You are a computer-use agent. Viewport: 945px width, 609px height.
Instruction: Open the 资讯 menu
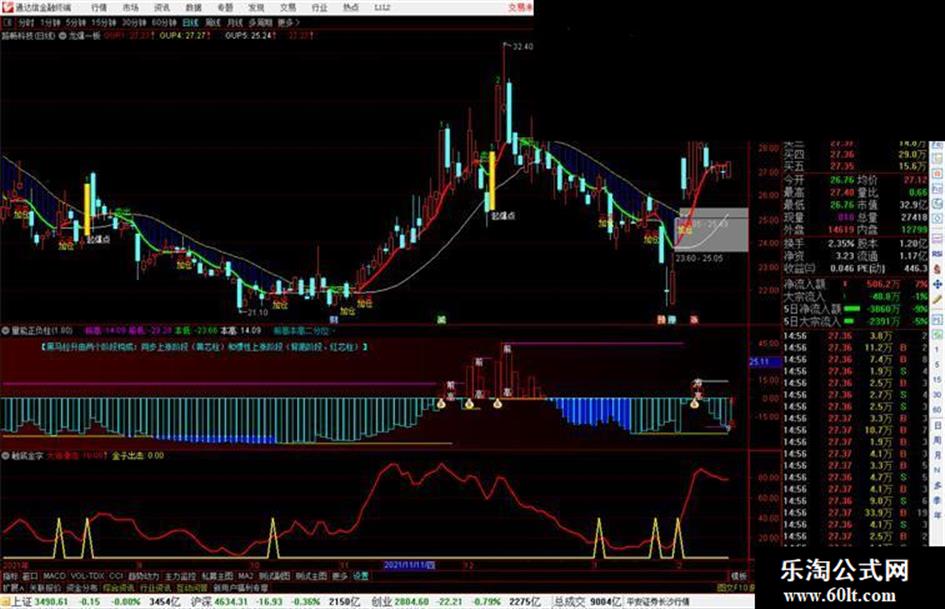tap(162, 8)
